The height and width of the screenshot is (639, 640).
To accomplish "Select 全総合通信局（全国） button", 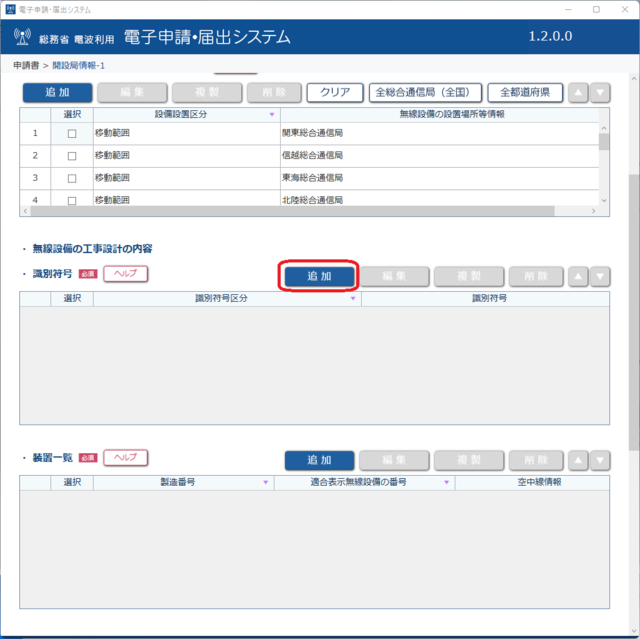I will coord(425,93).
